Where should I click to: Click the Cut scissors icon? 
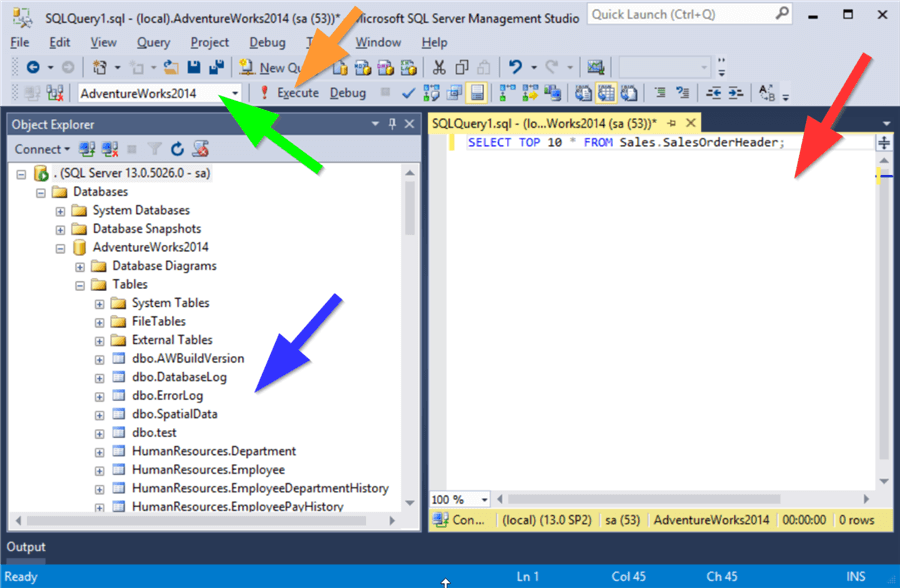click(439, 68)
